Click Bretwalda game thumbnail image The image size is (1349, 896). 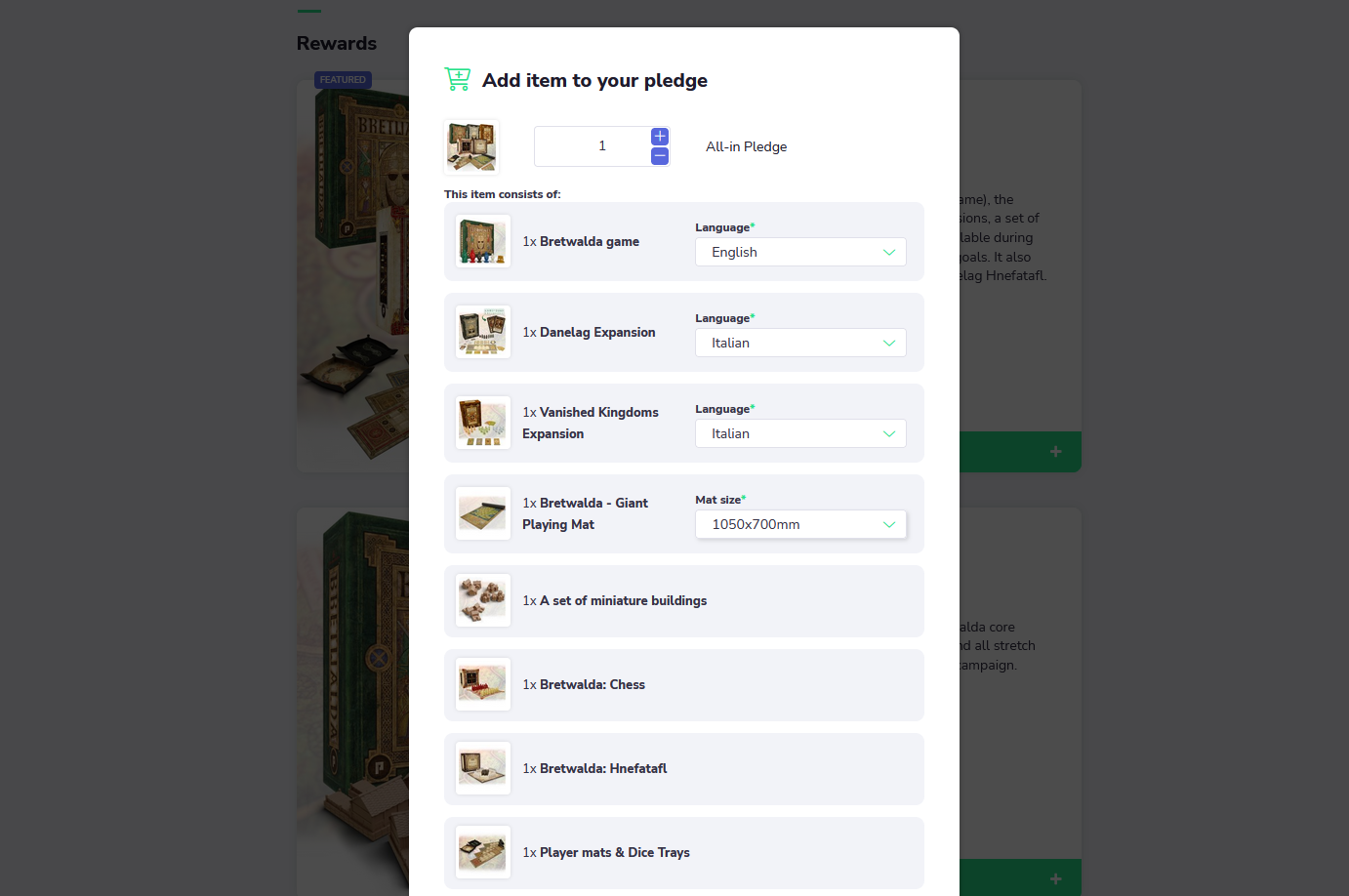point(483,241)
